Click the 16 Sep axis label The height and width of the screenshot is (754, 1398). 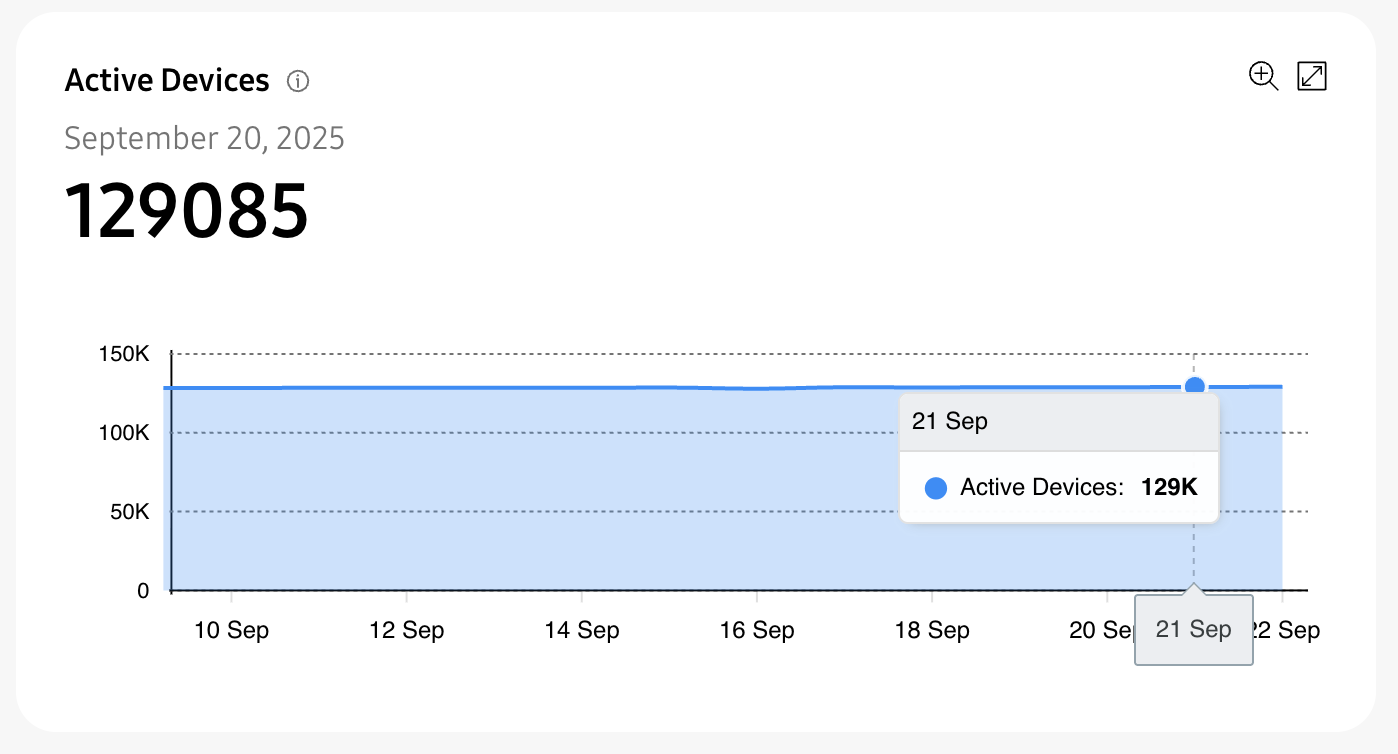757,630
